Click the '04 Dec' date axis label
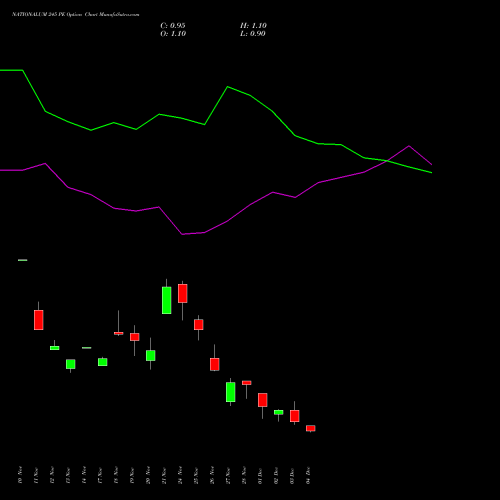500x500 pixels. pos(308,475)
